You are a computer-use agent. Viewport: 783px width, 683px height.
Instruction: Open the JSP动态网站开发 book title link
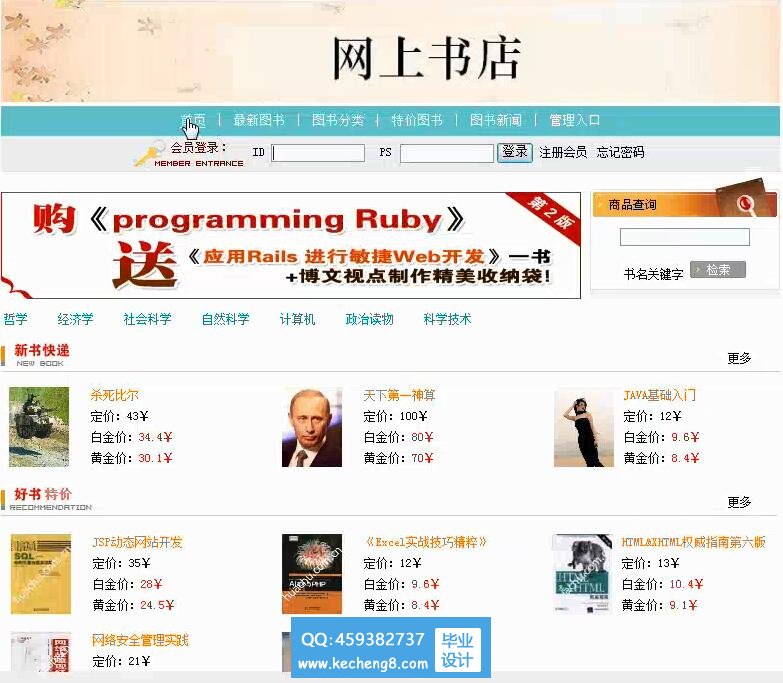pos(137,542)
